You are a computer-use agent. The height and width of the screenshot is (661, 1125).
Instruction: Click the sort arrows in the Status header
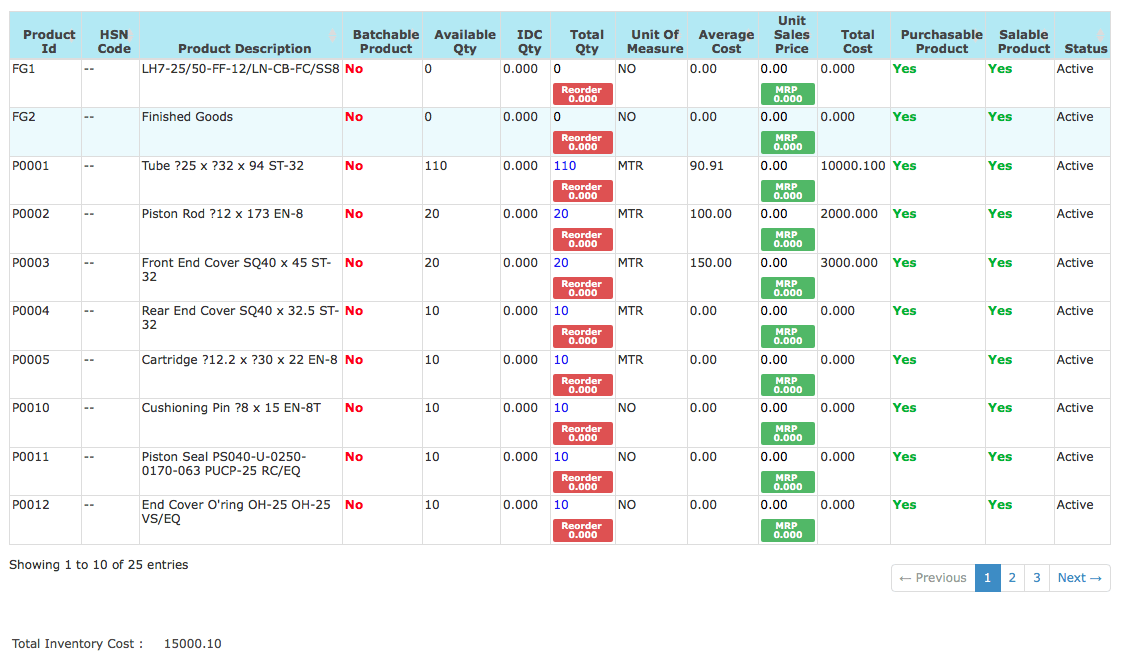[1101, 35]
